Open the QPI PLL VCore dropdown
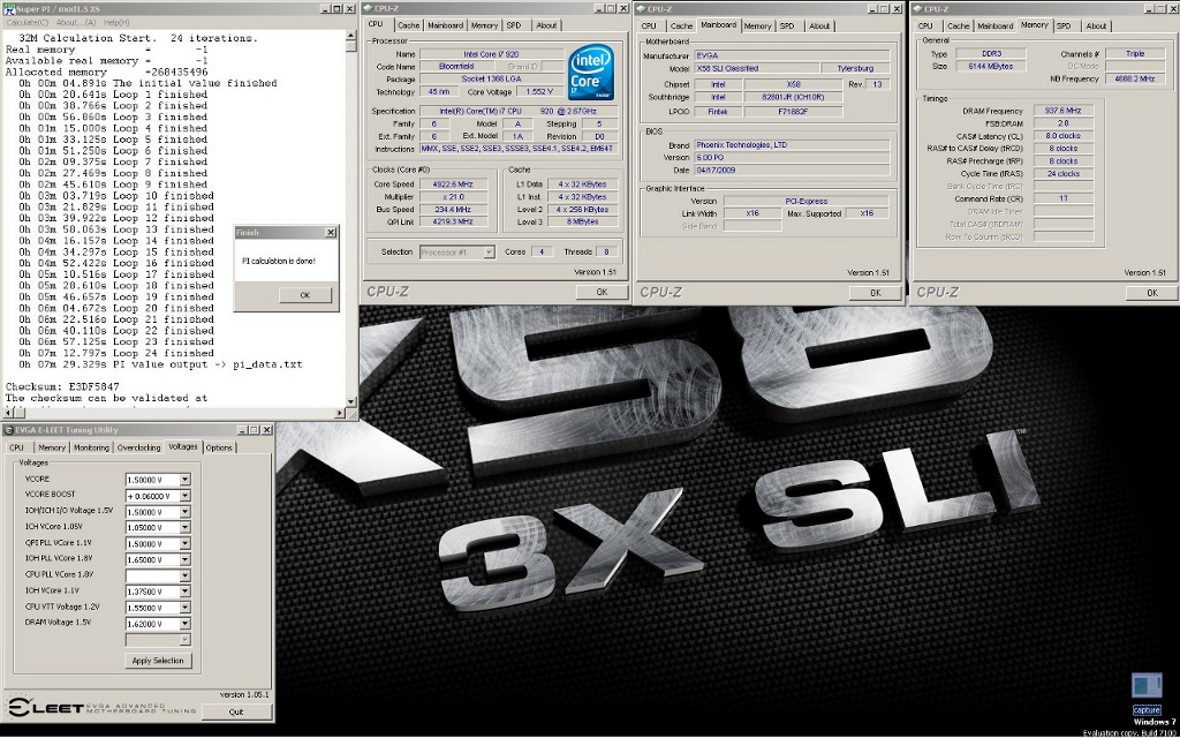The height and width of the screenshot is (738, 1180). pyautogui.click(x=185, y=543)
